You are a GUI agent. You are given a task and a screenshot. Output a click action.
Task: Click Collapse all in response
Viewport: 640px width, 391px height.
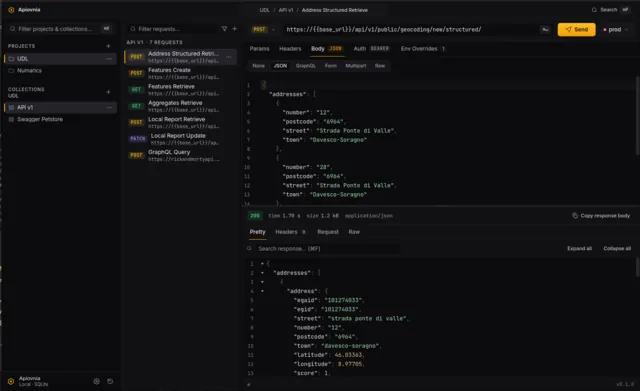click(x=617, y=249)
